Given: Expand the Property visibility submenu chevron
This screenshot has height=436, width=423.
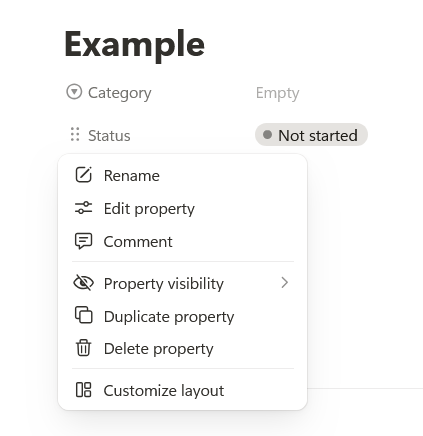Looking at the screenshot, I should click(284, 283).
